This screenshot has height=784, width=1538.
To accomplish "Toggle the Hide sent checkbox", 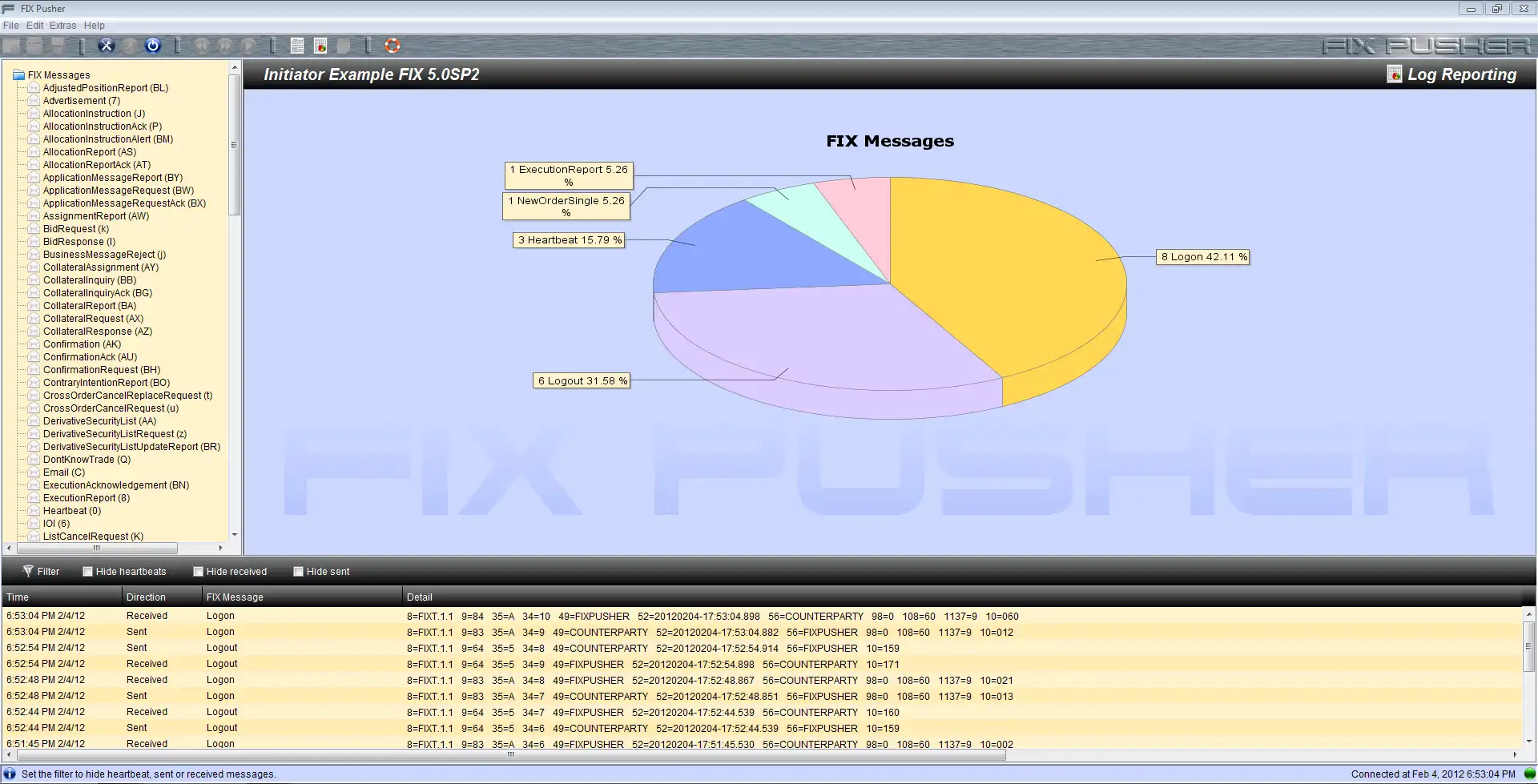I will pos(299,572).
